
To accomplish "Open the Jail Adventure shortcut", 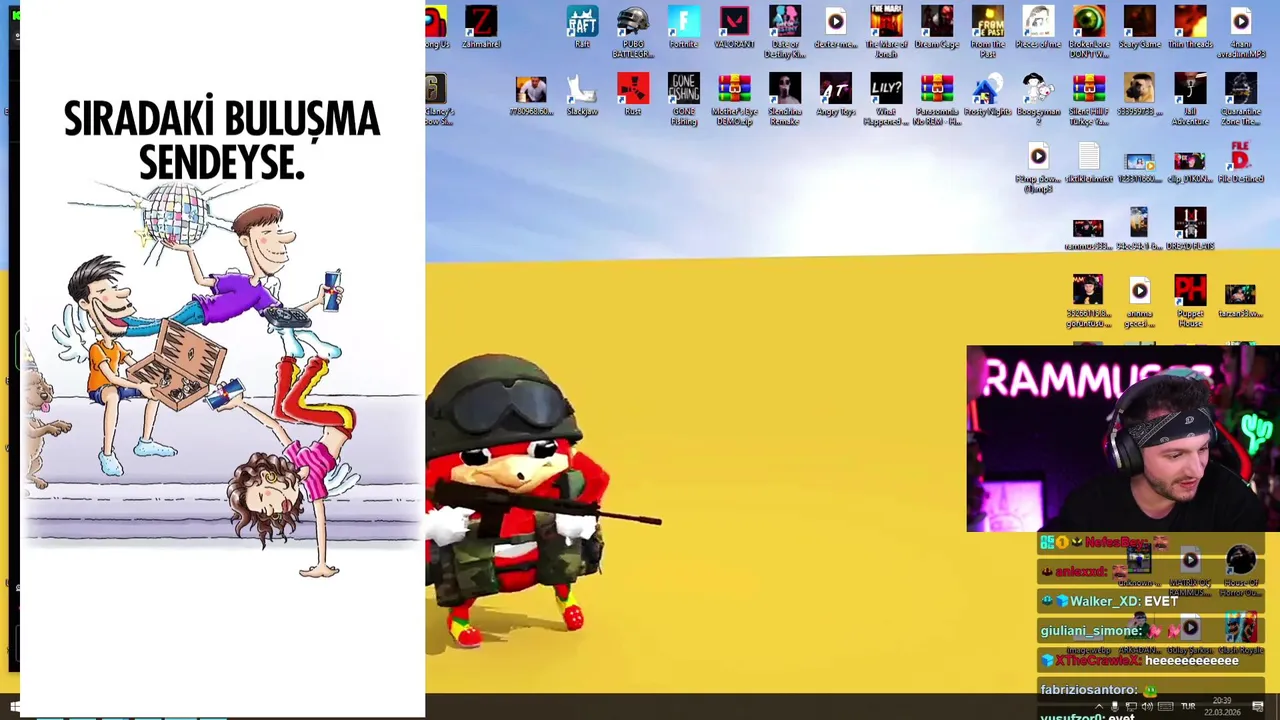I will [1190, 99].
